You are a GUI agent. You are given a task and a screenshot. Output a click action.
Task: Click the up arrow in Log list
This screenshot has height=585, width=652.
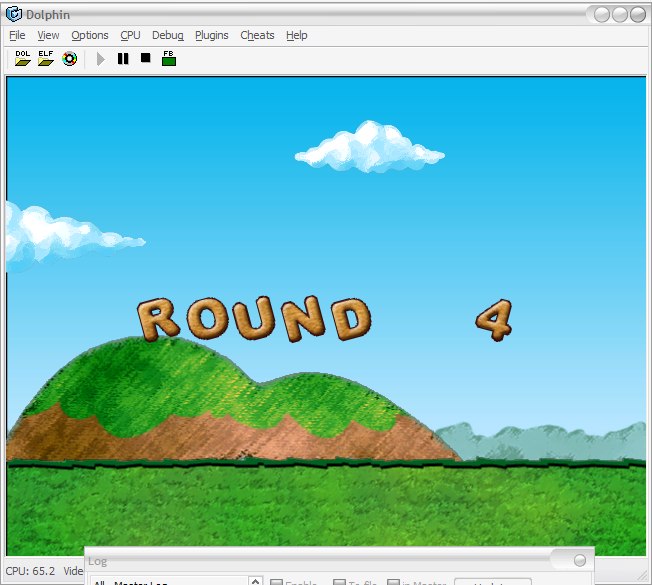[x=256, y=580]
